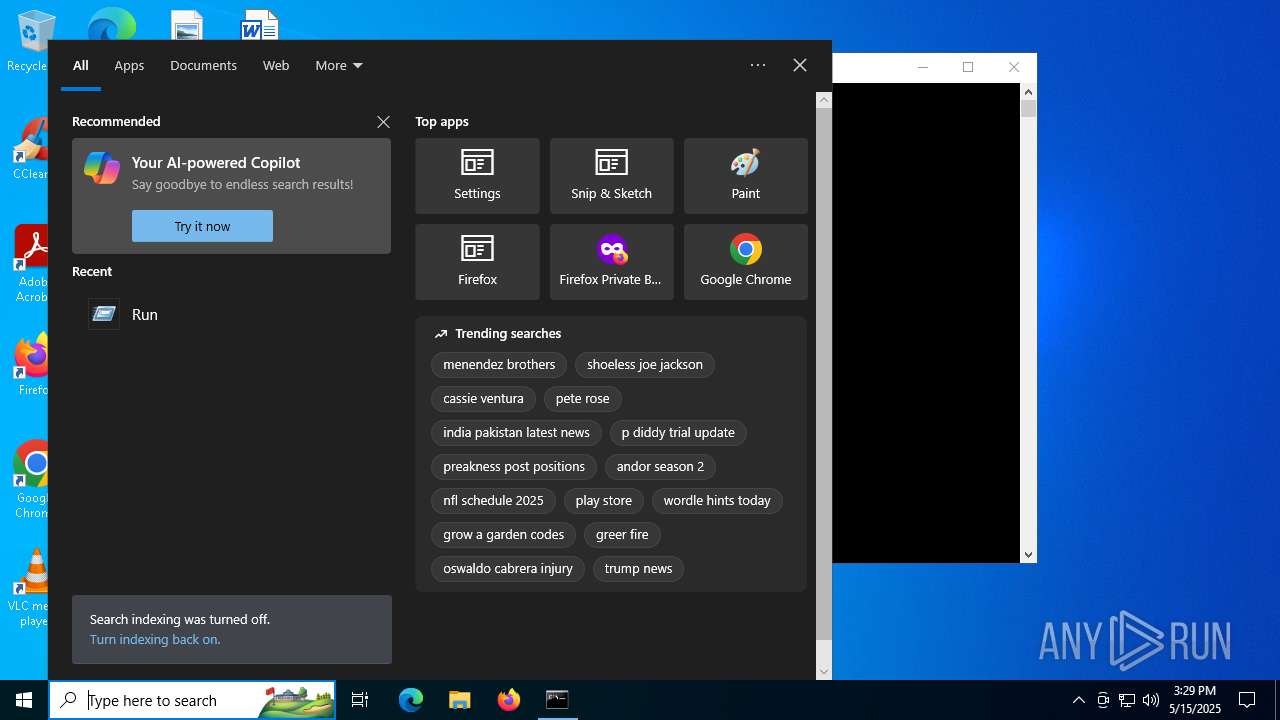Search trending menendez brothers

click(x=499, y=364)
